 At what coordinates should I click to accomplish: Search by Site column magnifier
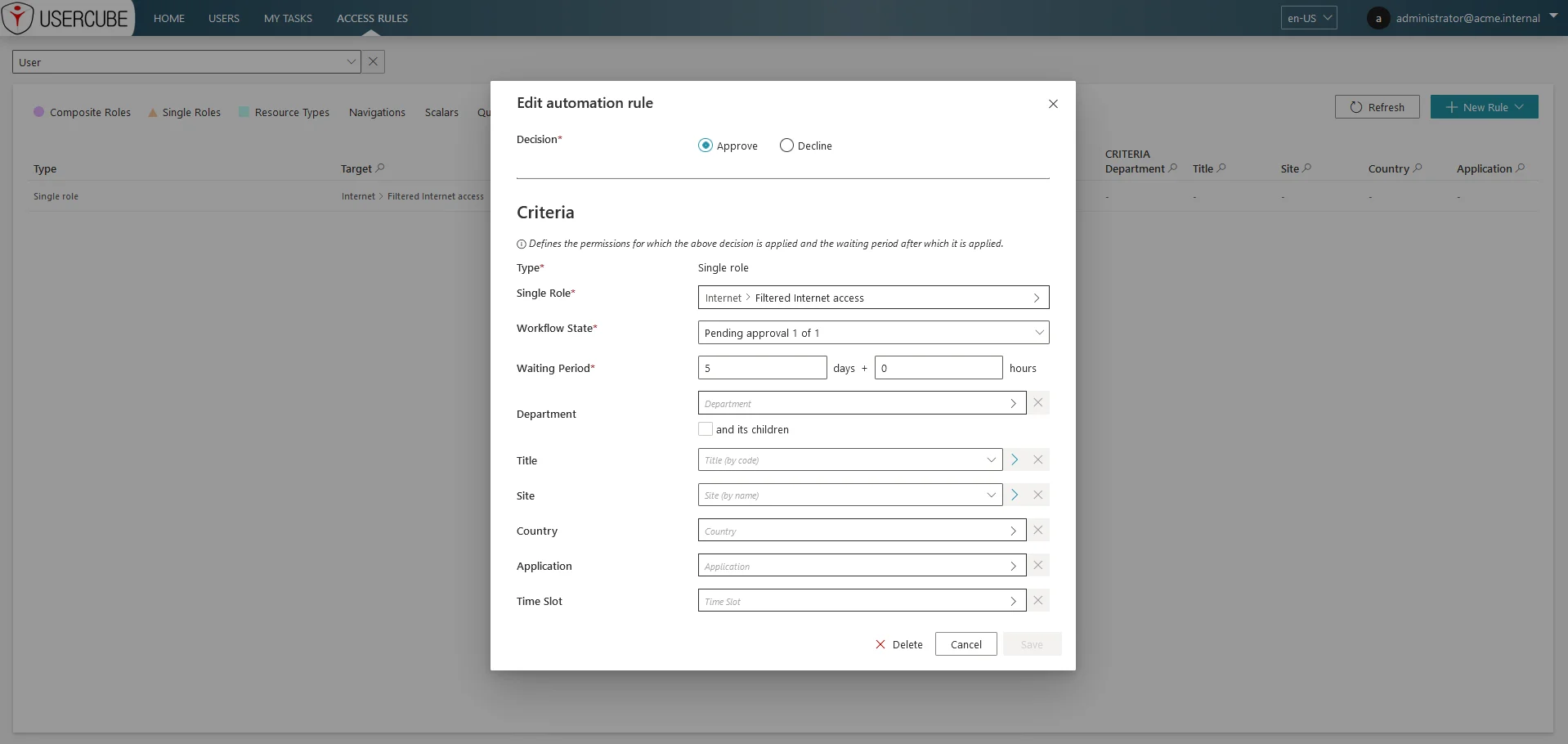click(x=1307, y=168)
